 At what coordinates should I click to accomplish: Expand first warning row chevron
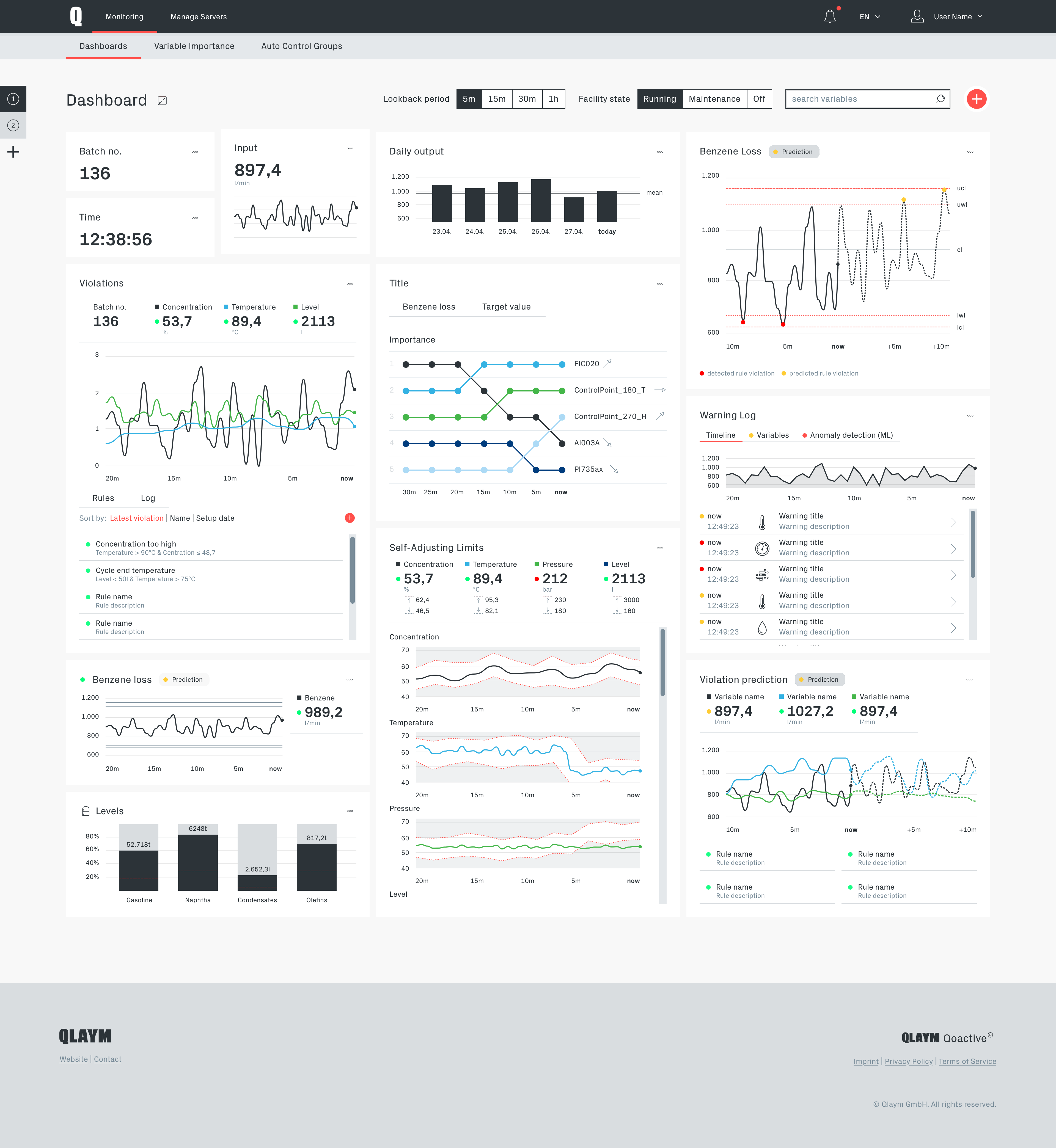coord(953,522)
